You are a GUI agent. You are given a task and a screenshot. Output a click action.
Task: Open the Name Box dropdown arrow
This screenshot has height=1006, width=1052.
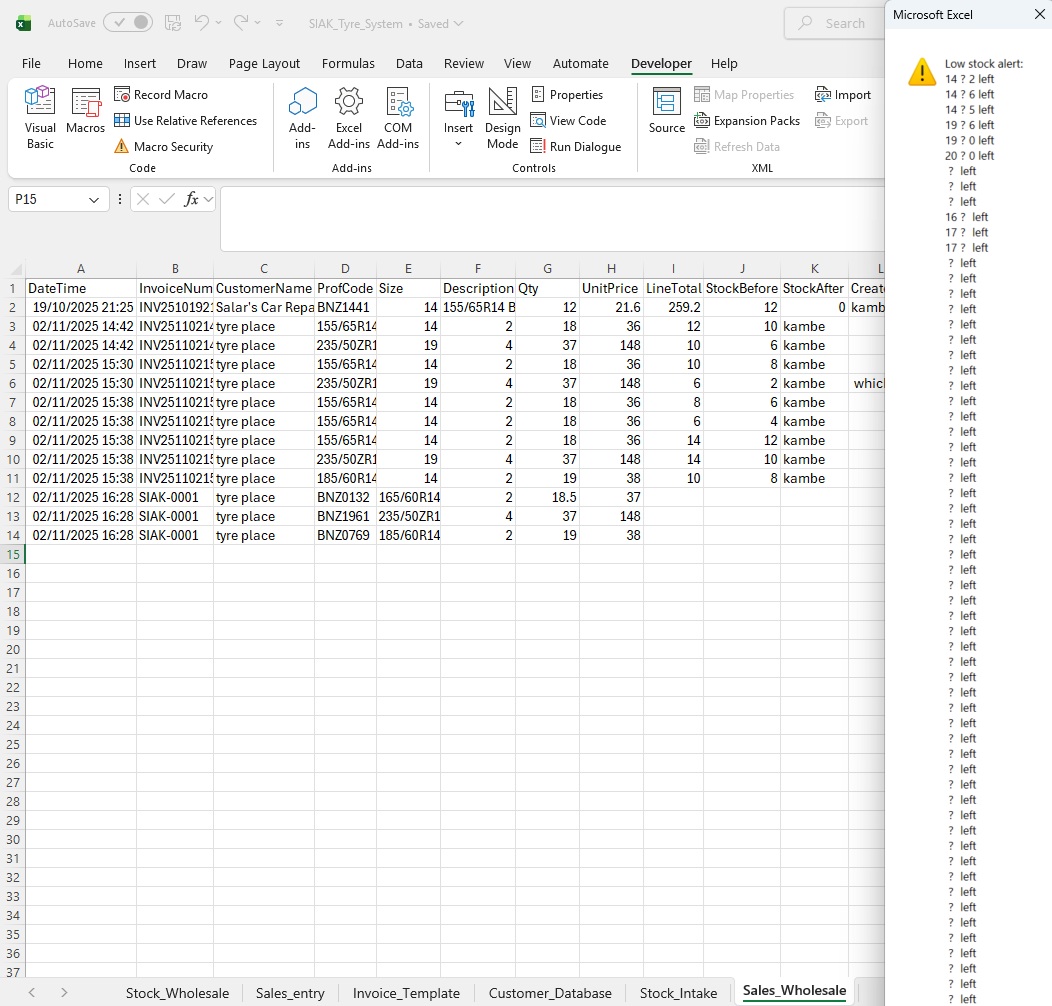(94, 200)
